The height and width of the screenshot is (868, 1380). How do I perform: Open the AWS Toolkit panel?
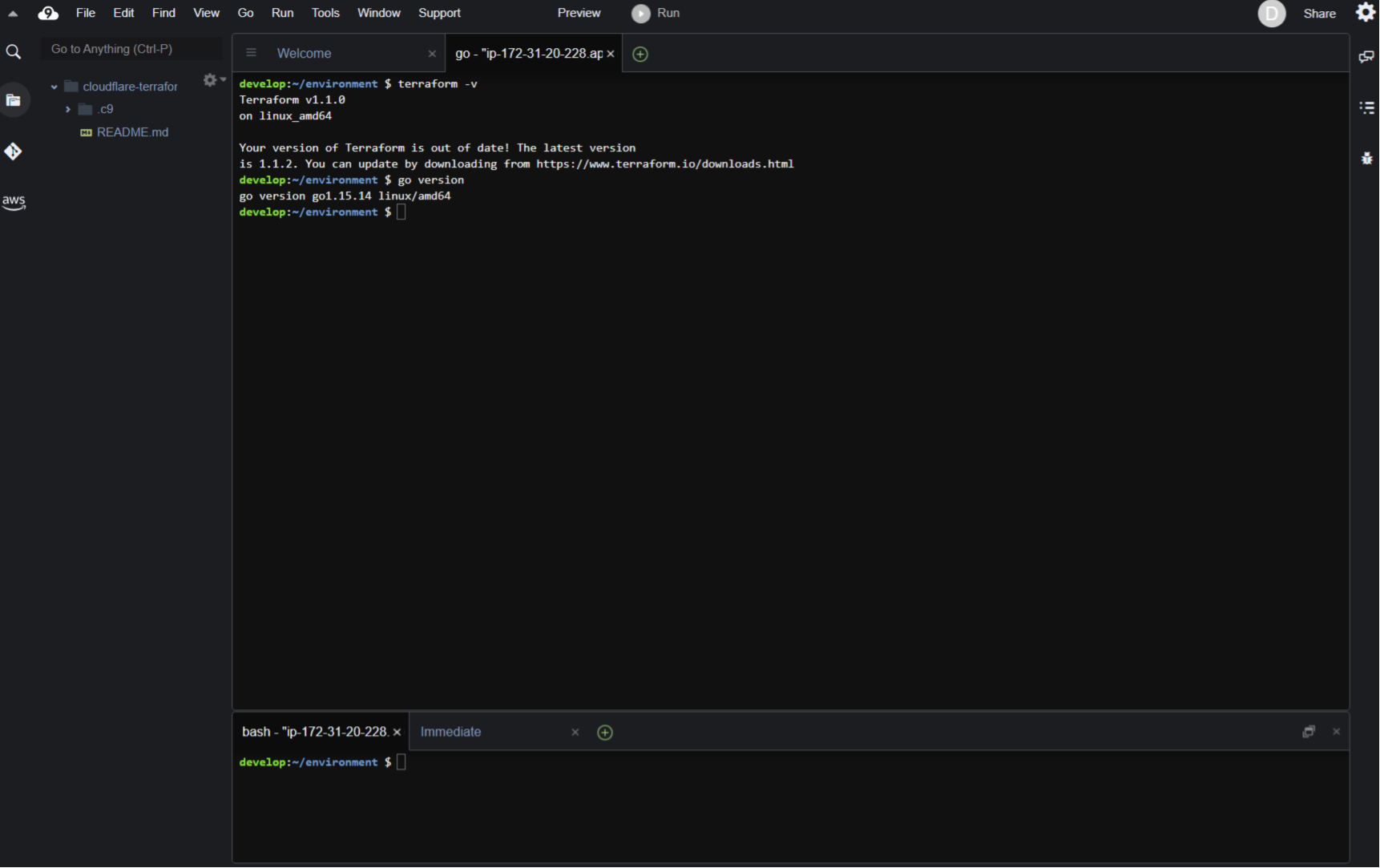(14, 202)
